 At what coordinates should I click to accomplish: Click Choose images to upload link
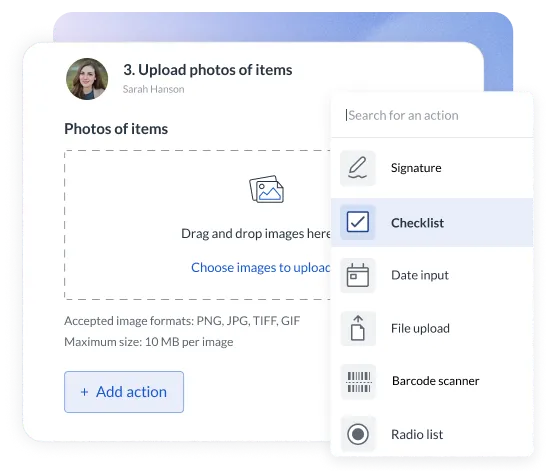261,268
